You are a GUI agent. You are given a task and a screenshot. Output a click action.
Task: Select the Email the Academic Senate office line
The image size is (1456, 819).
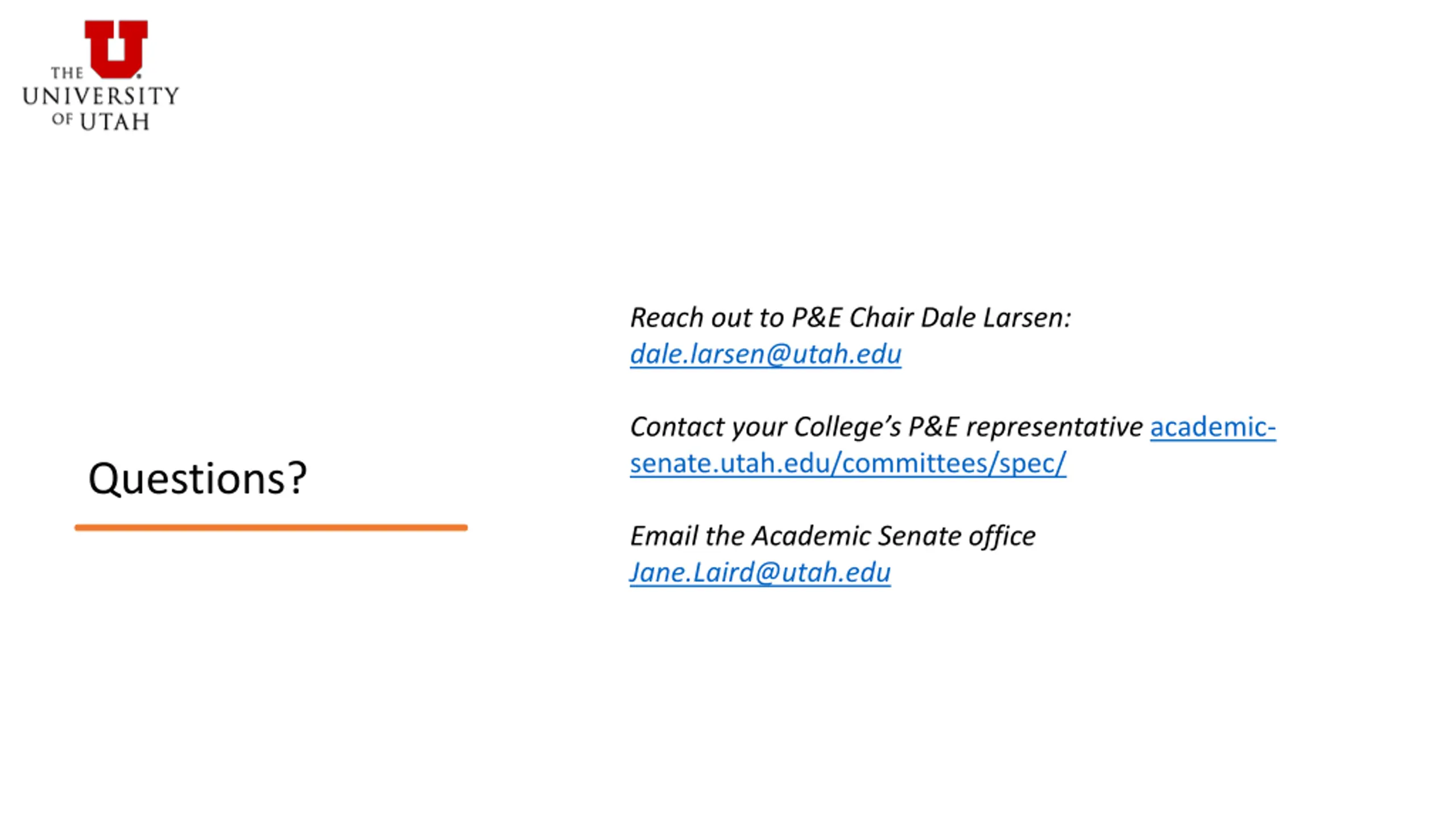(833, 536)
